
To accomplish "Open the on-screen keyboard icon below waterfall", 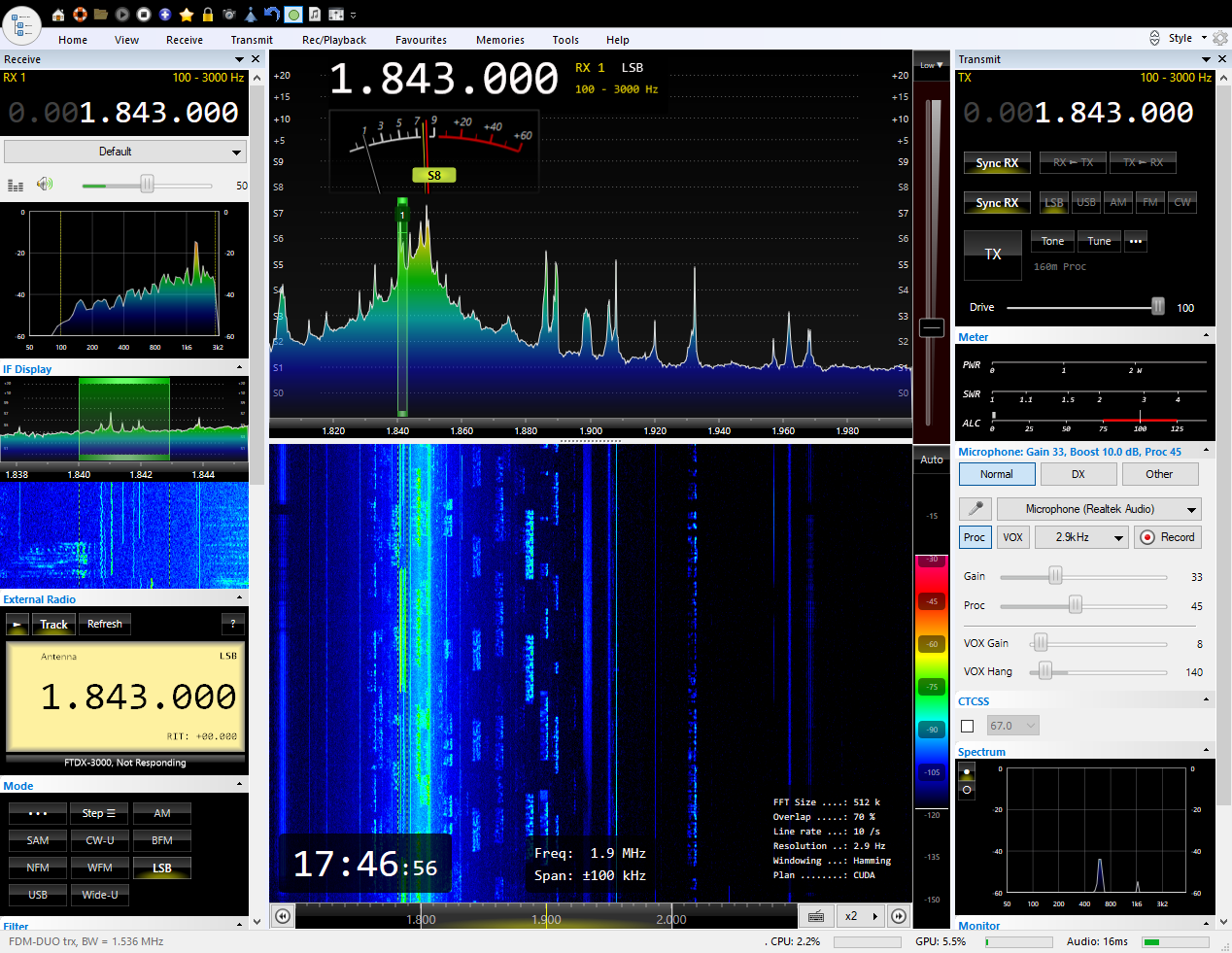I will pyautogui.click(x=816, y=916).
